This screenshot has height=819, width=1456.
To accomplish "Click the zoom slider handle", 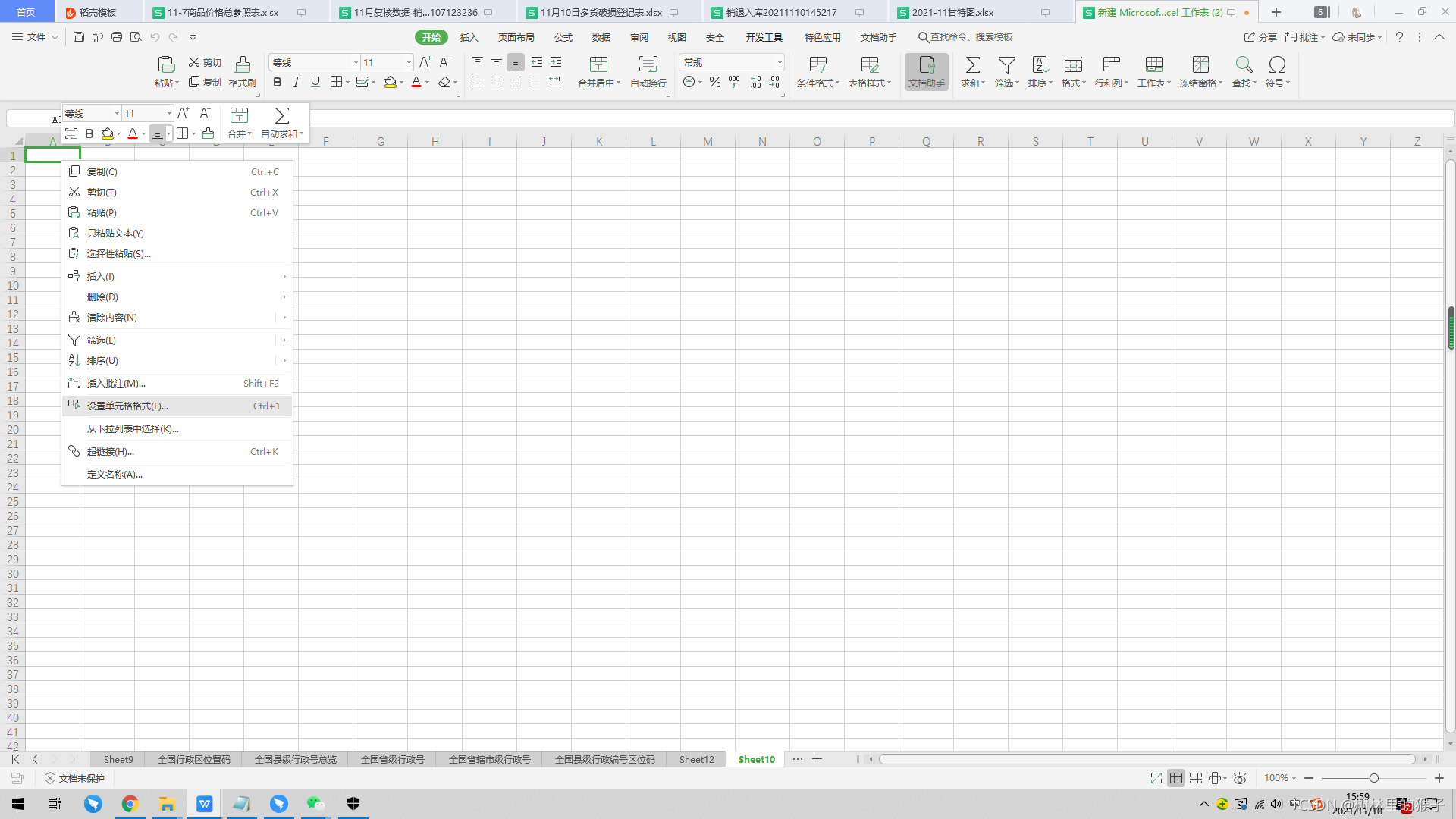I will (x=1373, y=778).
